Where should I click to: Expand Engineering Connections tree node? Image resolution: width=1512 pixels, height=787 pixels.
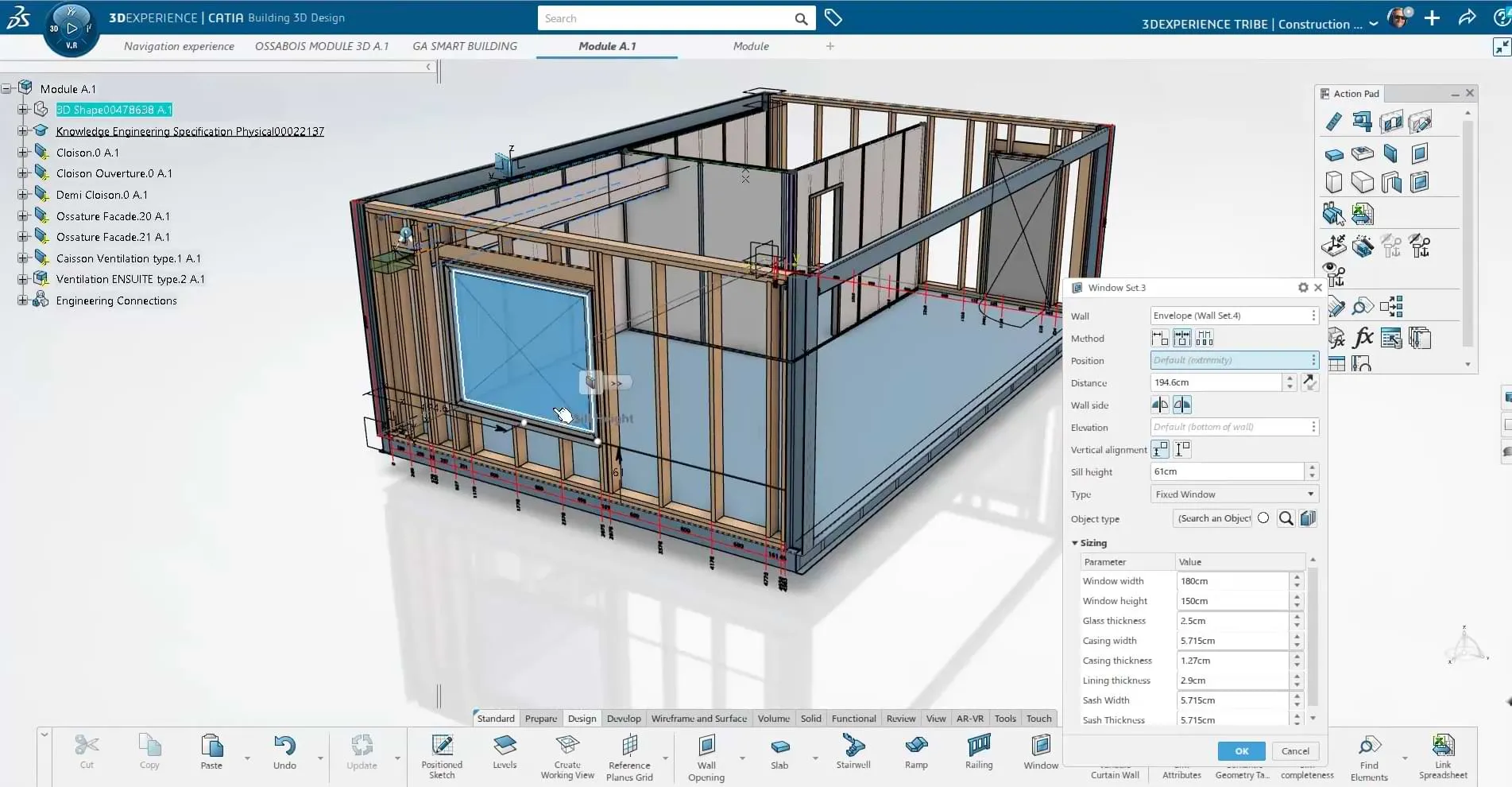pos(23,300)
